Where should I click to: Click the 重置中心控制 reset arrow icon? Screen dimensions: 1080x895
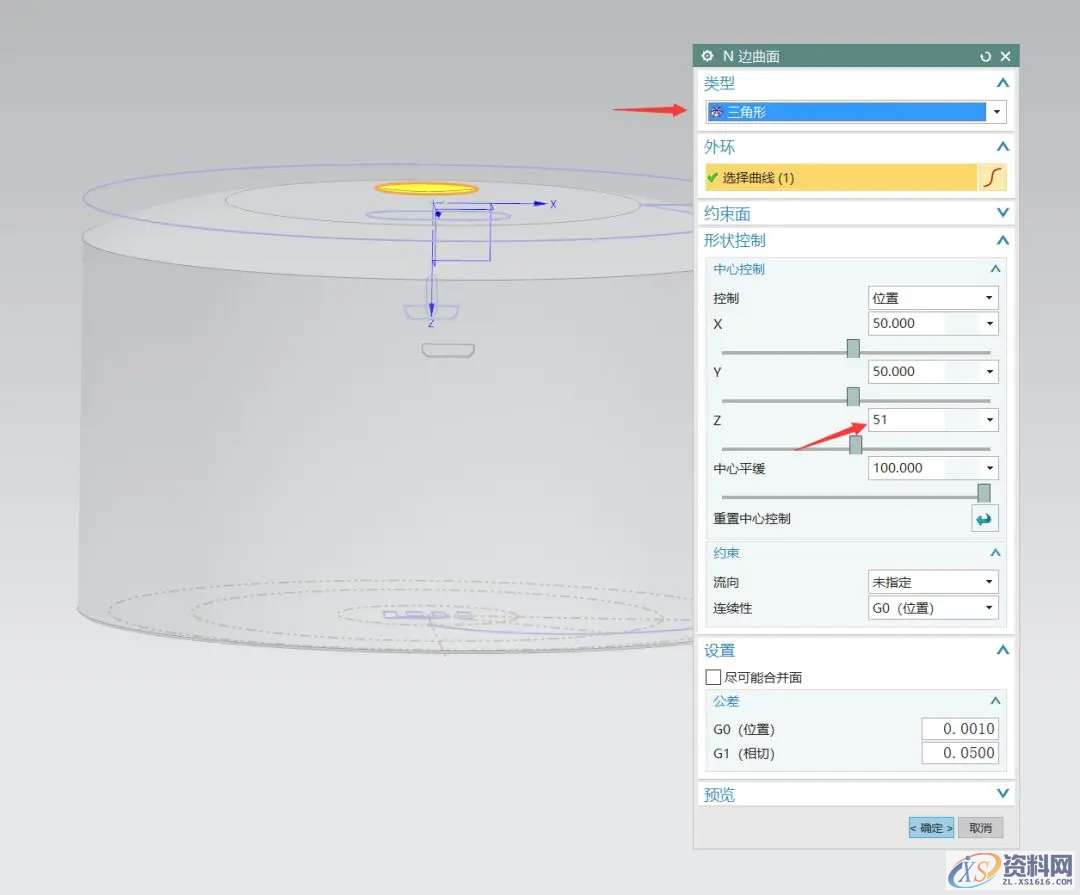[984, 519]
